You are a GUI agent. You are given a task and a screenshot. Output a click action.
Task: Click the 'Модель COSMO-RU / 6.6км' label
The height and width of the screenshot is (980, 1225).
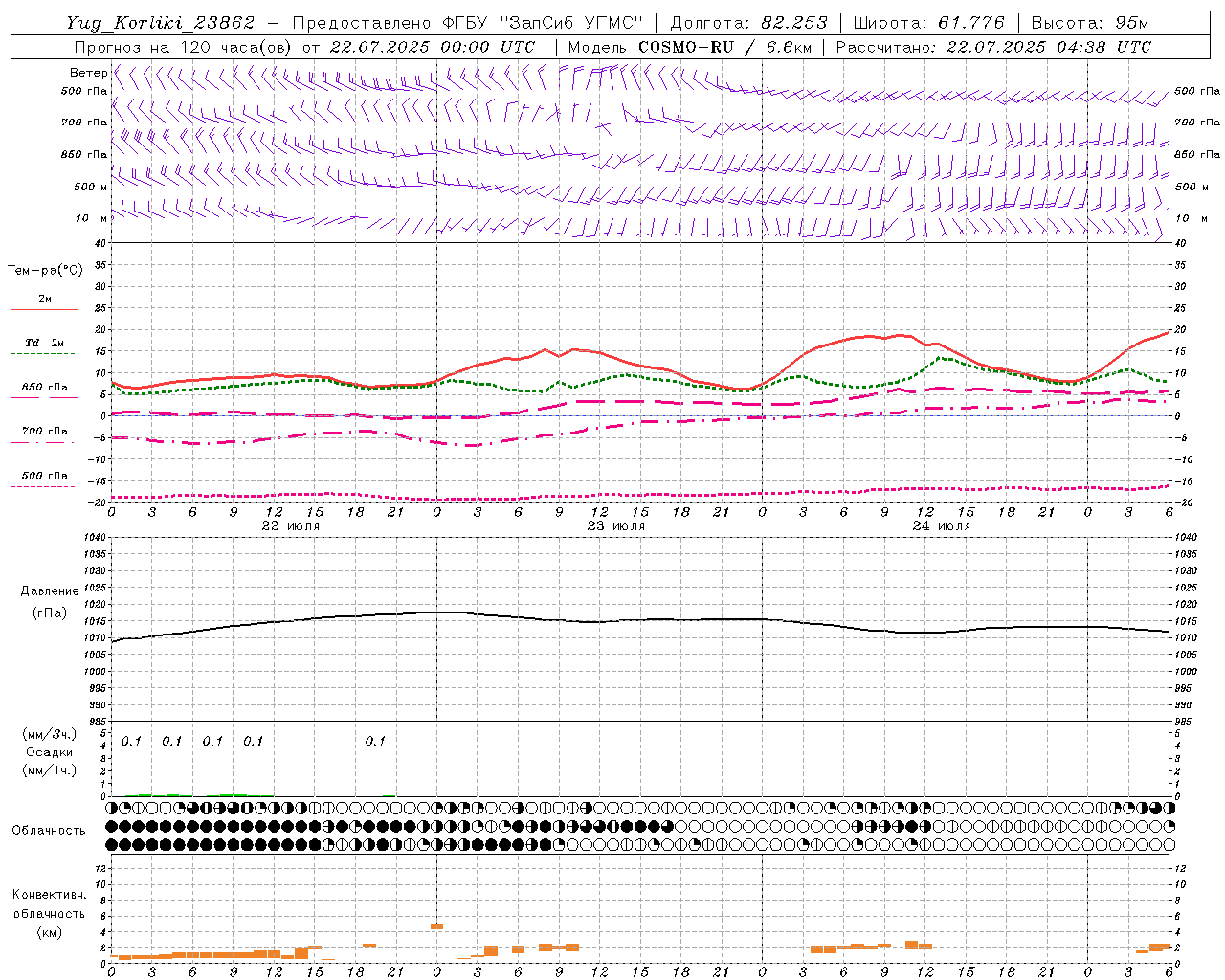click(x=690, y=47)
